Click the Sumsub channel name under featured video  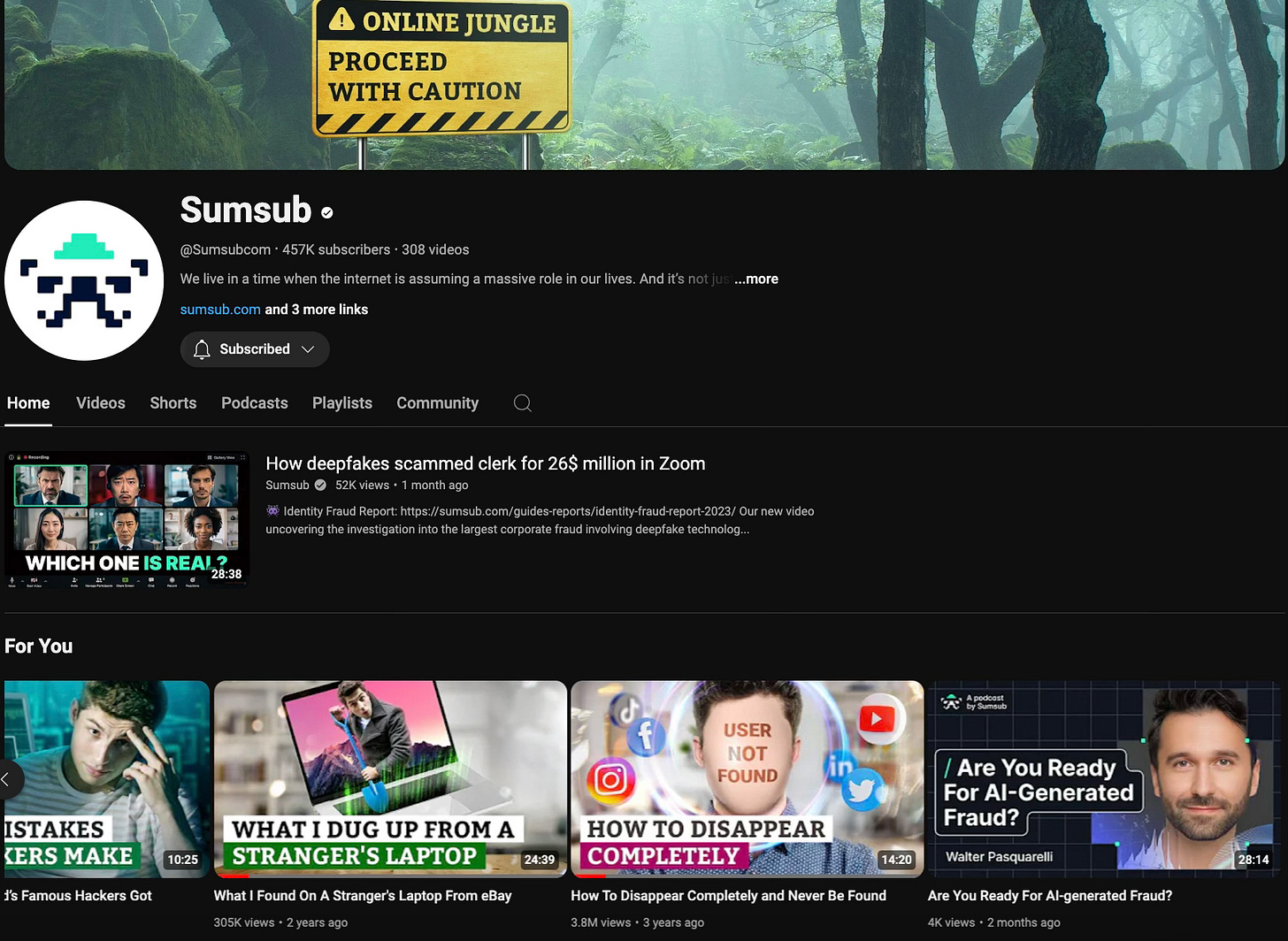click(x=287, y=485)
